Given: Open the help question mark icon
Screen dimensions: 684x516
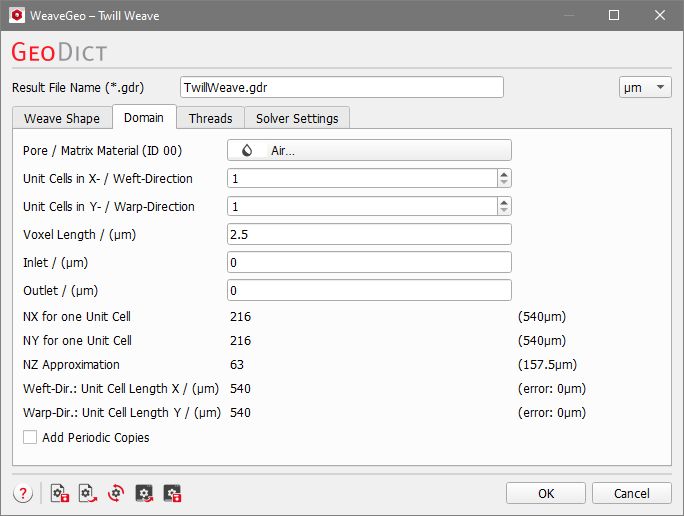Looking at the screenshot, I should coord(23,494).
